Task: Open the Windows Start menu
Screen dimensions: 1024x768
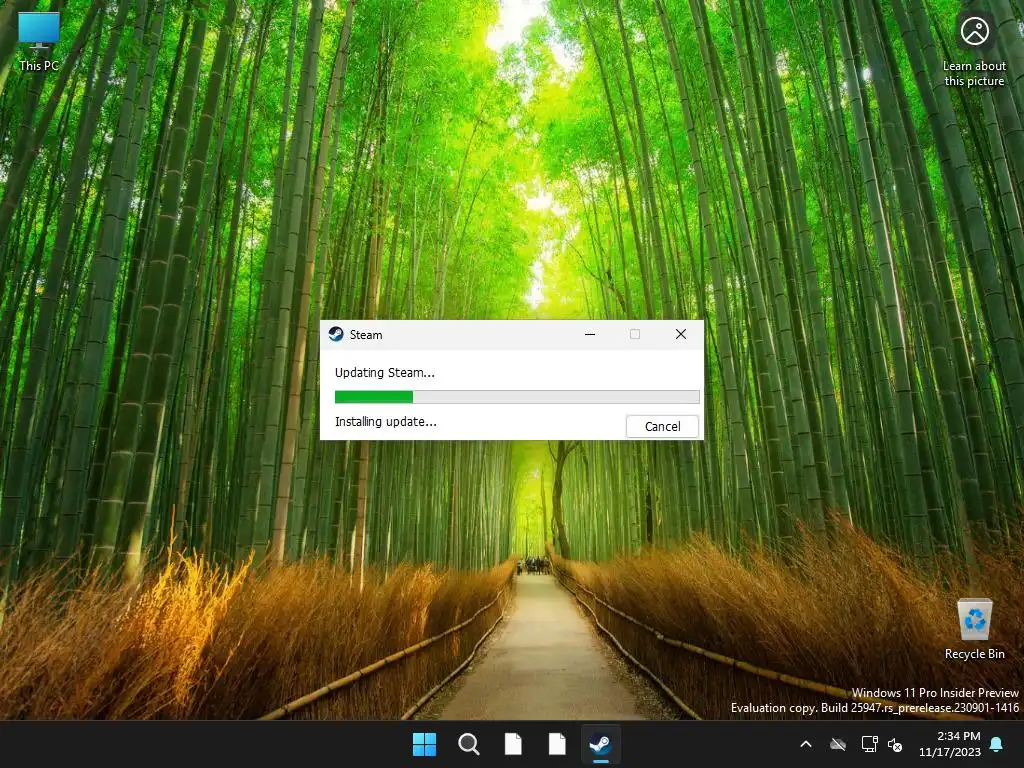Action: pyautogui.click(x=424, y=744)
